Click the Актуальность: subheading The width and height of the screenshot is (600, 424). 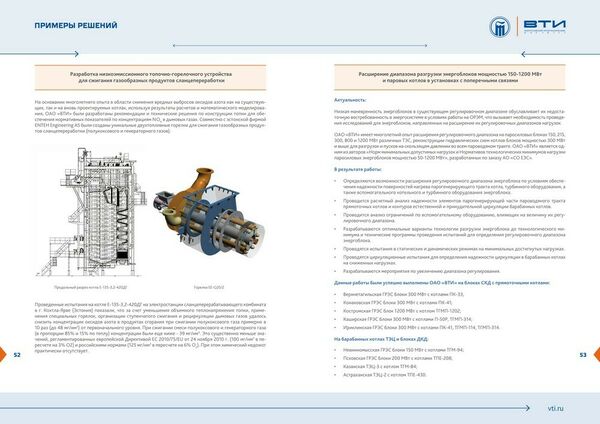[350, 100]
